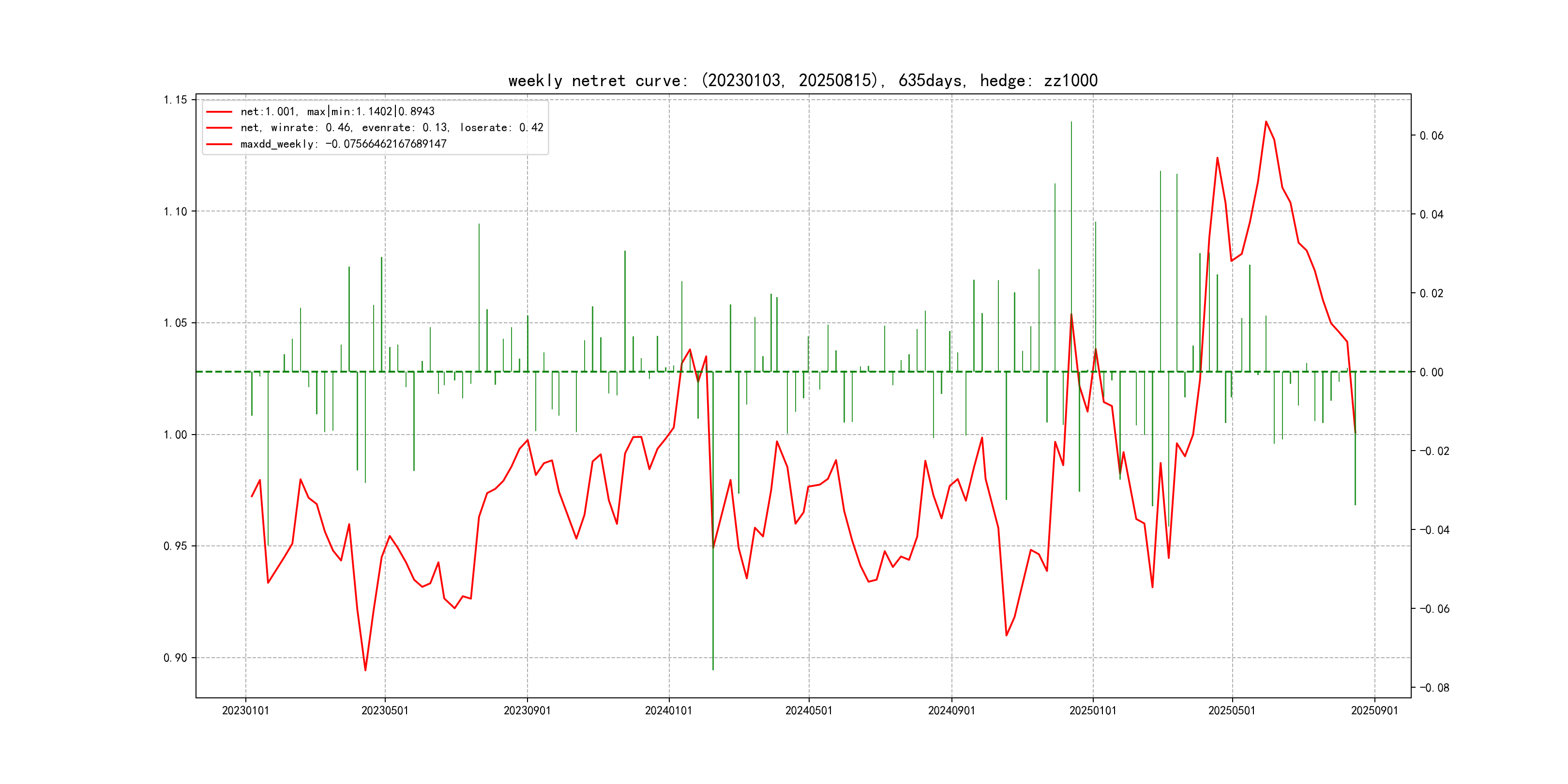
Task: Click x-axis label 20240101
Action: coord(668,711)
